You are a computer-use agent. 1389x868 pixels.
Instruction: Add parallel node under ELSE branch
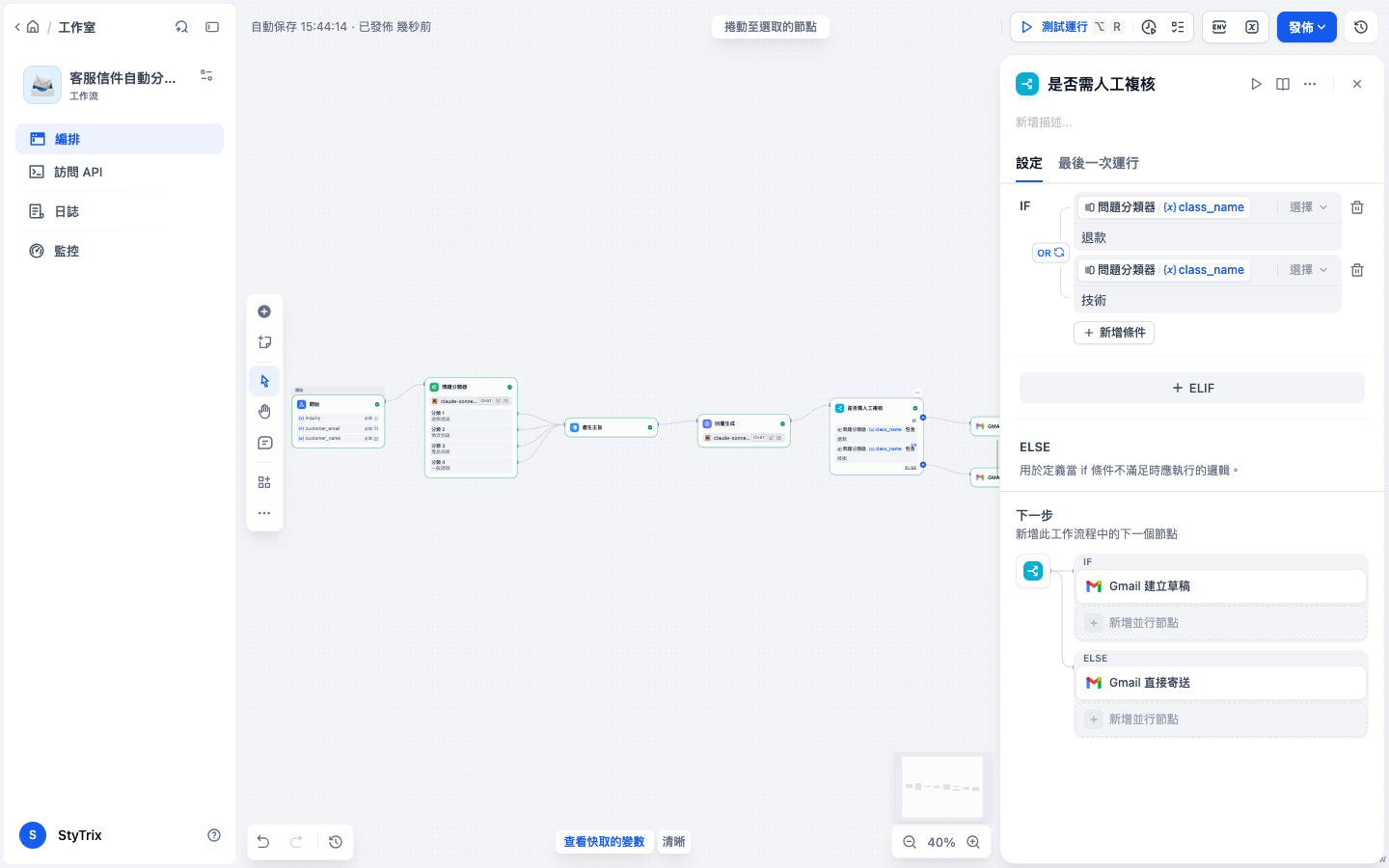(1221, 719)
